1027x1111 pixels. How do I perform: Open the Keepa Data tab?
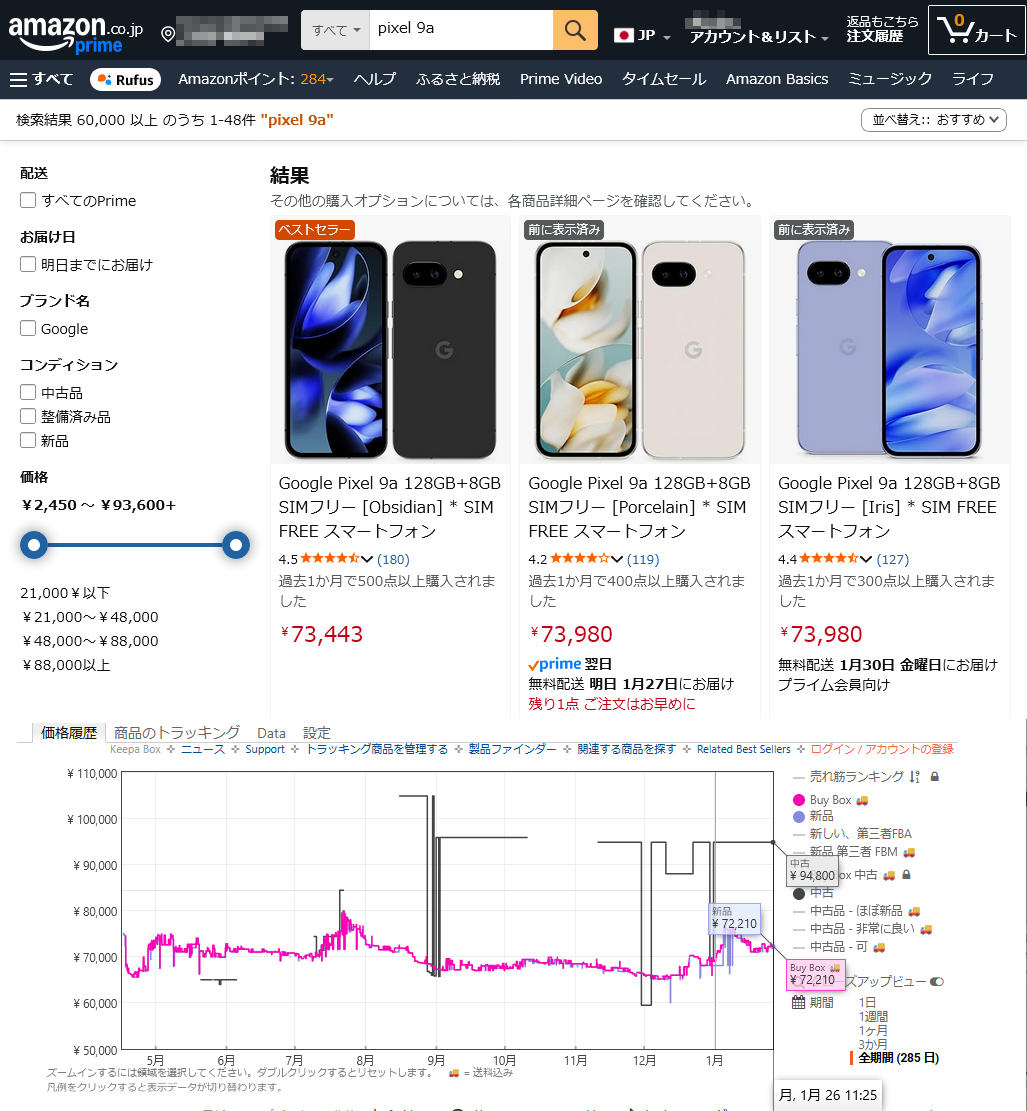point(271,733)
